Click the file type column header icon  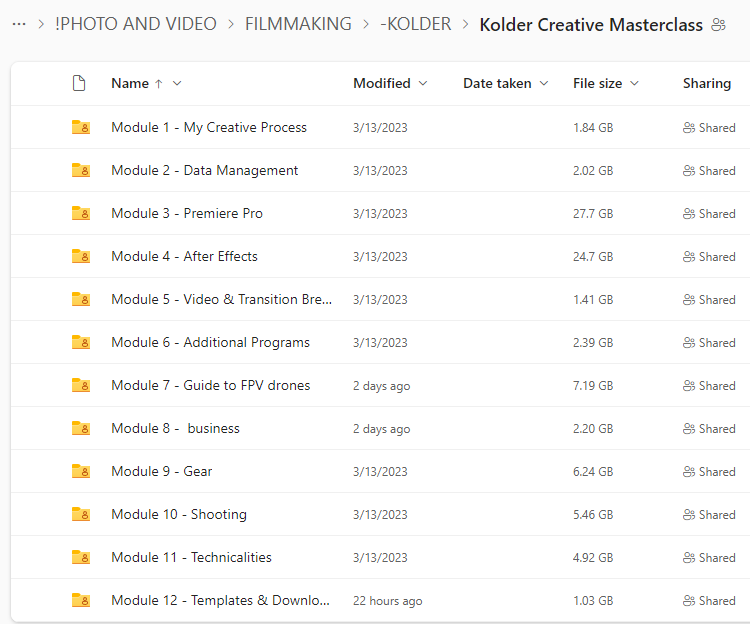[79, 83]
